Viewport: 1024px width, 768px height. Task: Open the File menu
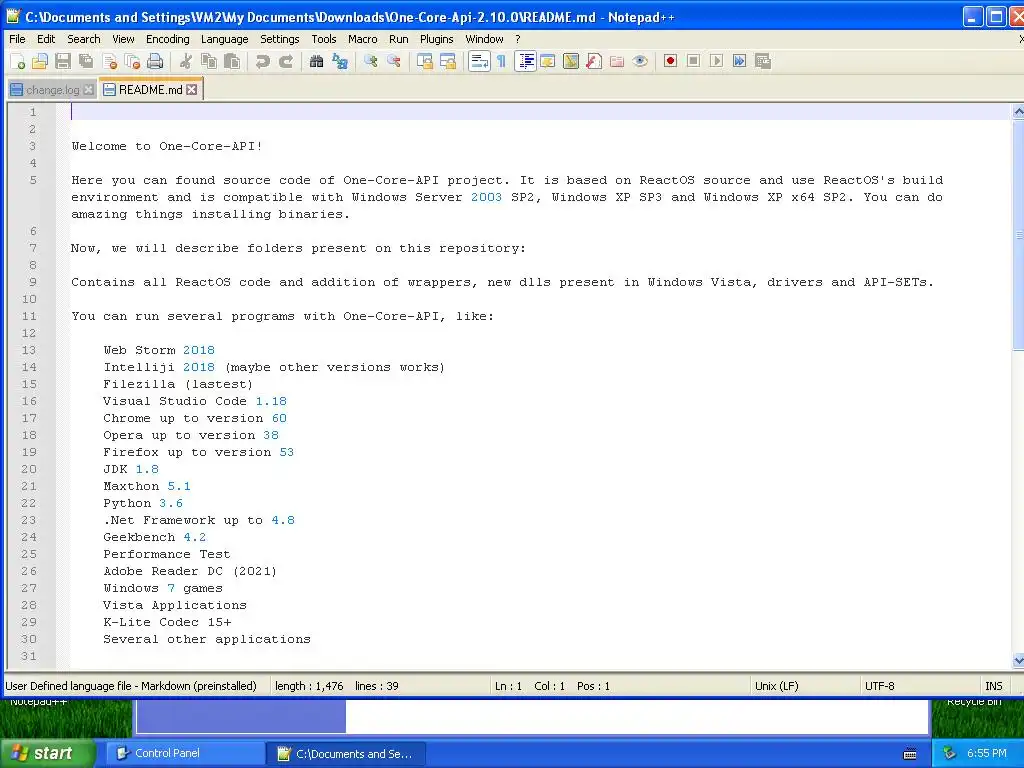(x=18, y=39)
